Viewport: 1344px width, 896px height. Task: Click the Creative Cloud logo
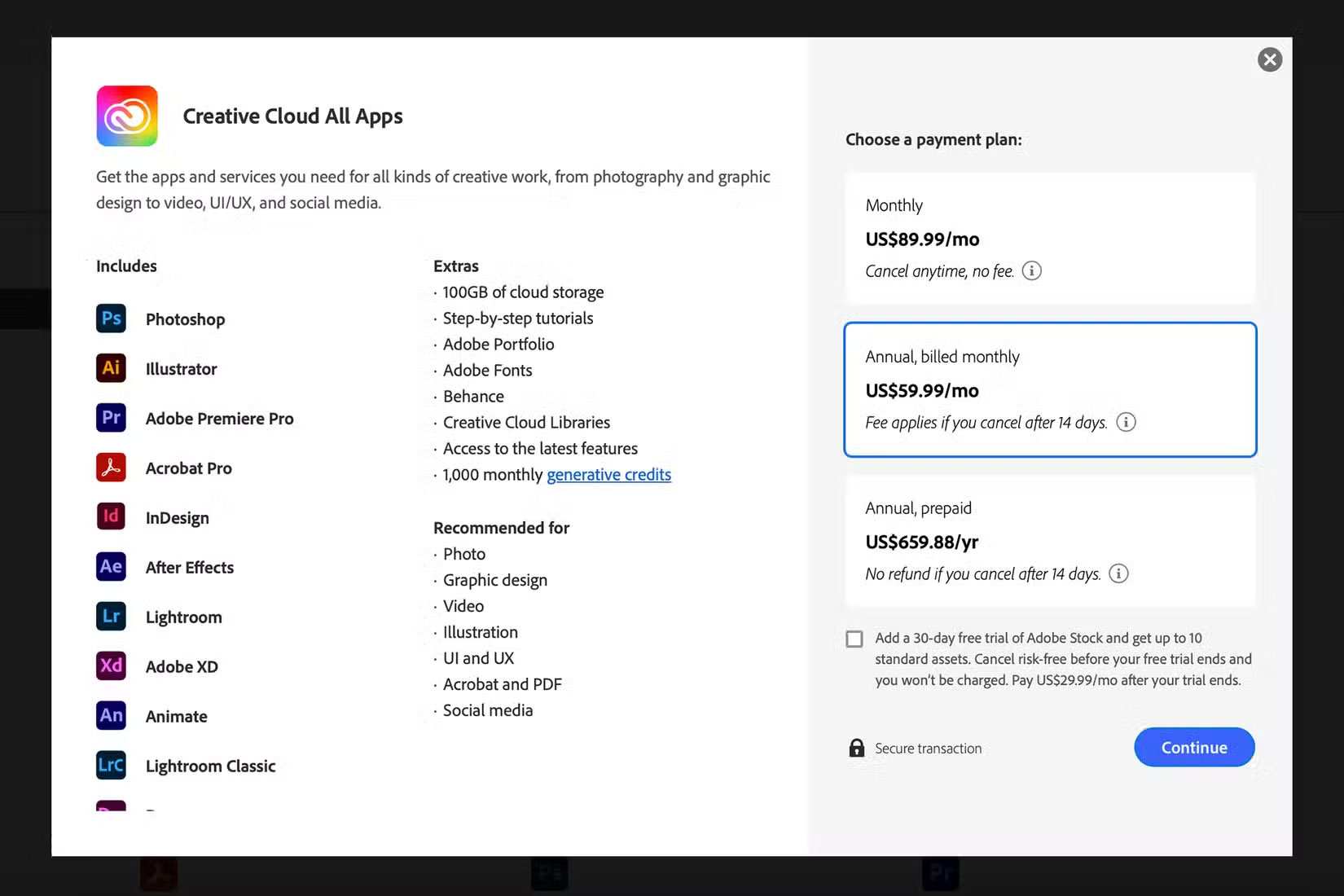click(126, 116)
